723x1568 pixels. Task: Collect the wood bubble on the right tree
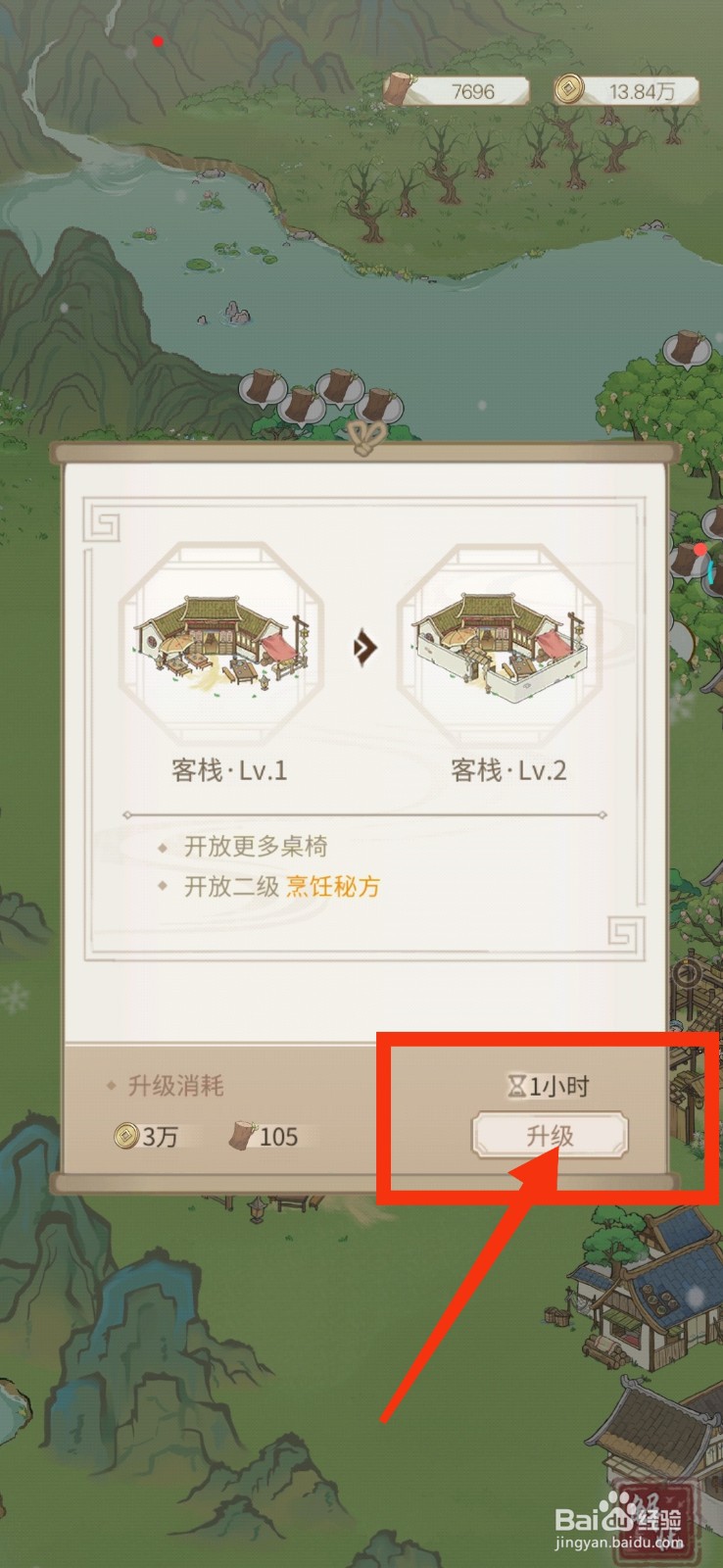coord(686,347)
